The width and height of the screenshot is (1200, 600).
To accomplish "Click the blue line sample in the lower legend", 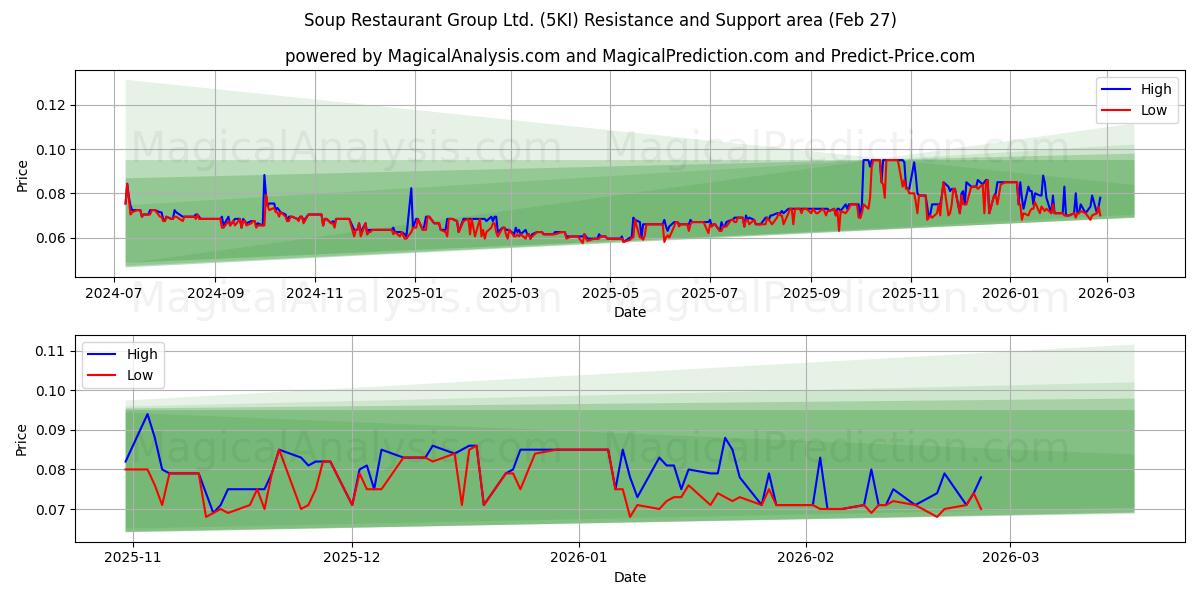I will coord(104,355).
